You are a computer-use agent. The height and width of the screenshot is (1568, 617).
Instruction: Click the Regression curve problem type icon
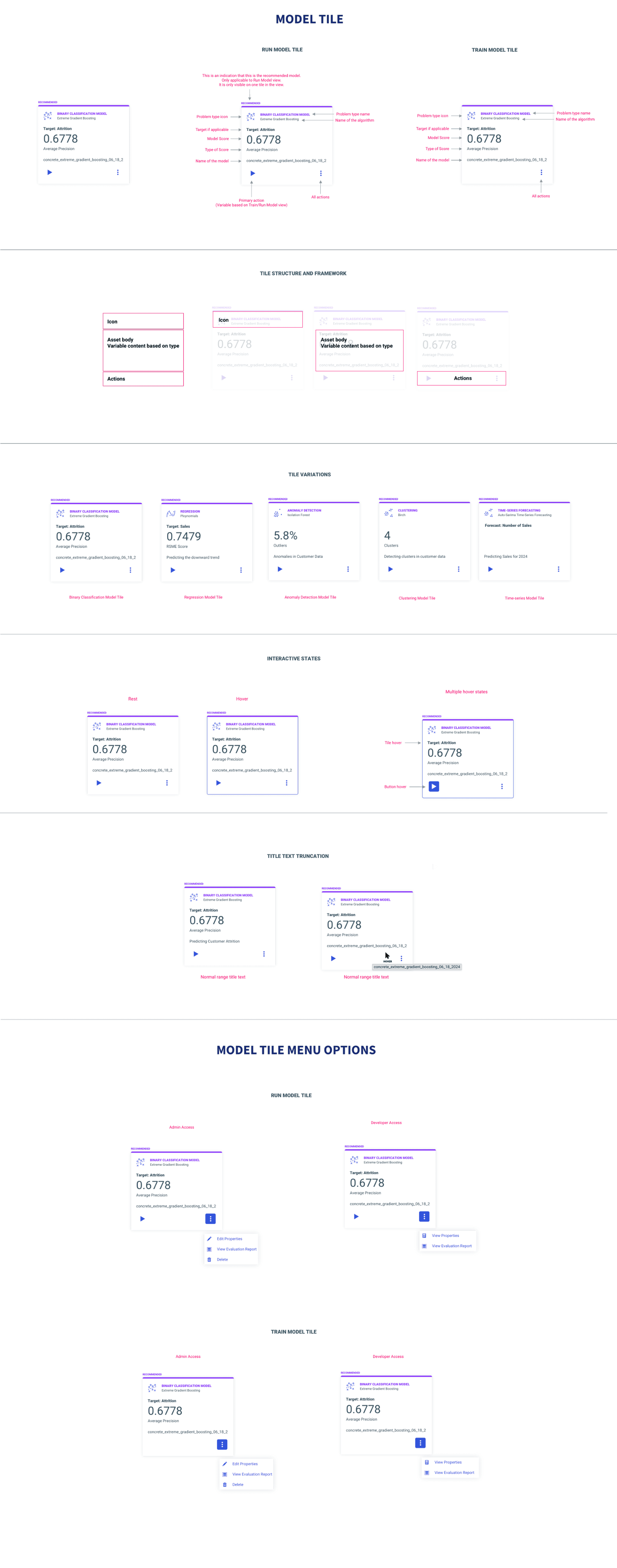click(171, 514)
